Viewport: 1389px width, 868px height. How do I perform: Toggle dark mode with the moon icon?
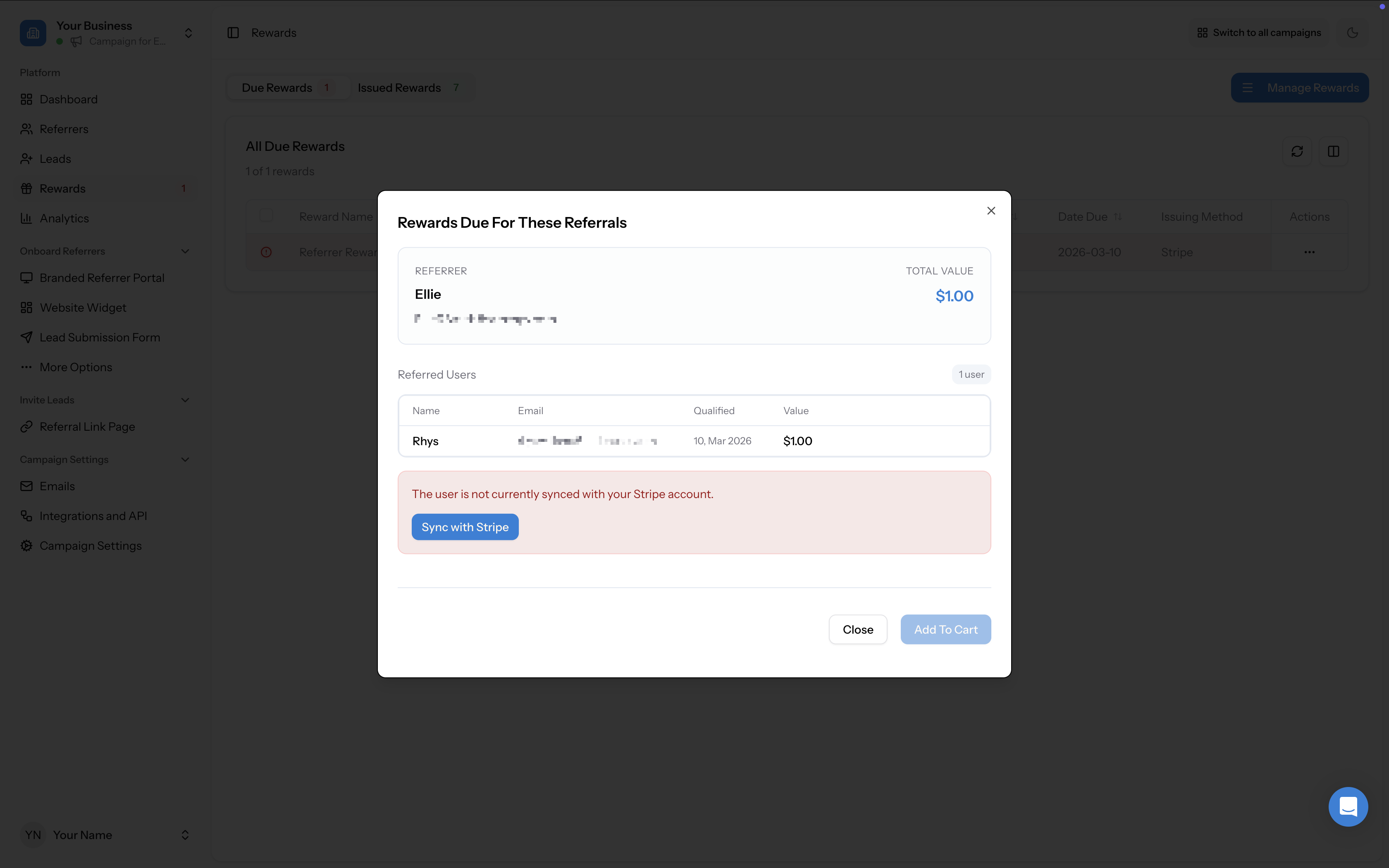(1352, 32)
